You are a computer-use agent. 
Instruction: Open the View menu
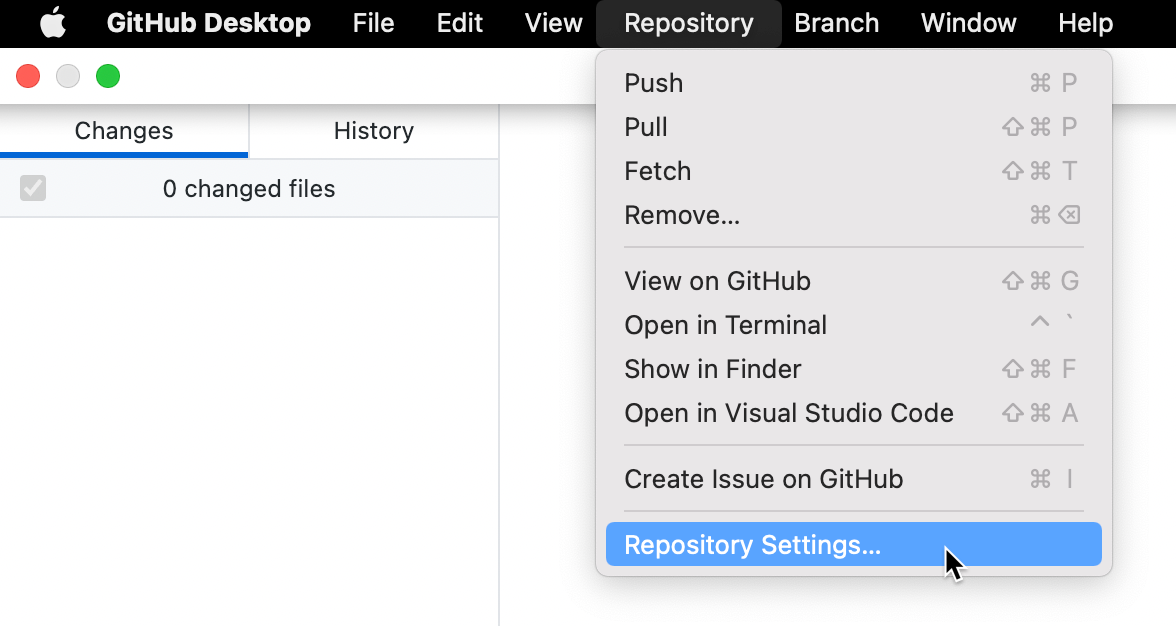552,23
